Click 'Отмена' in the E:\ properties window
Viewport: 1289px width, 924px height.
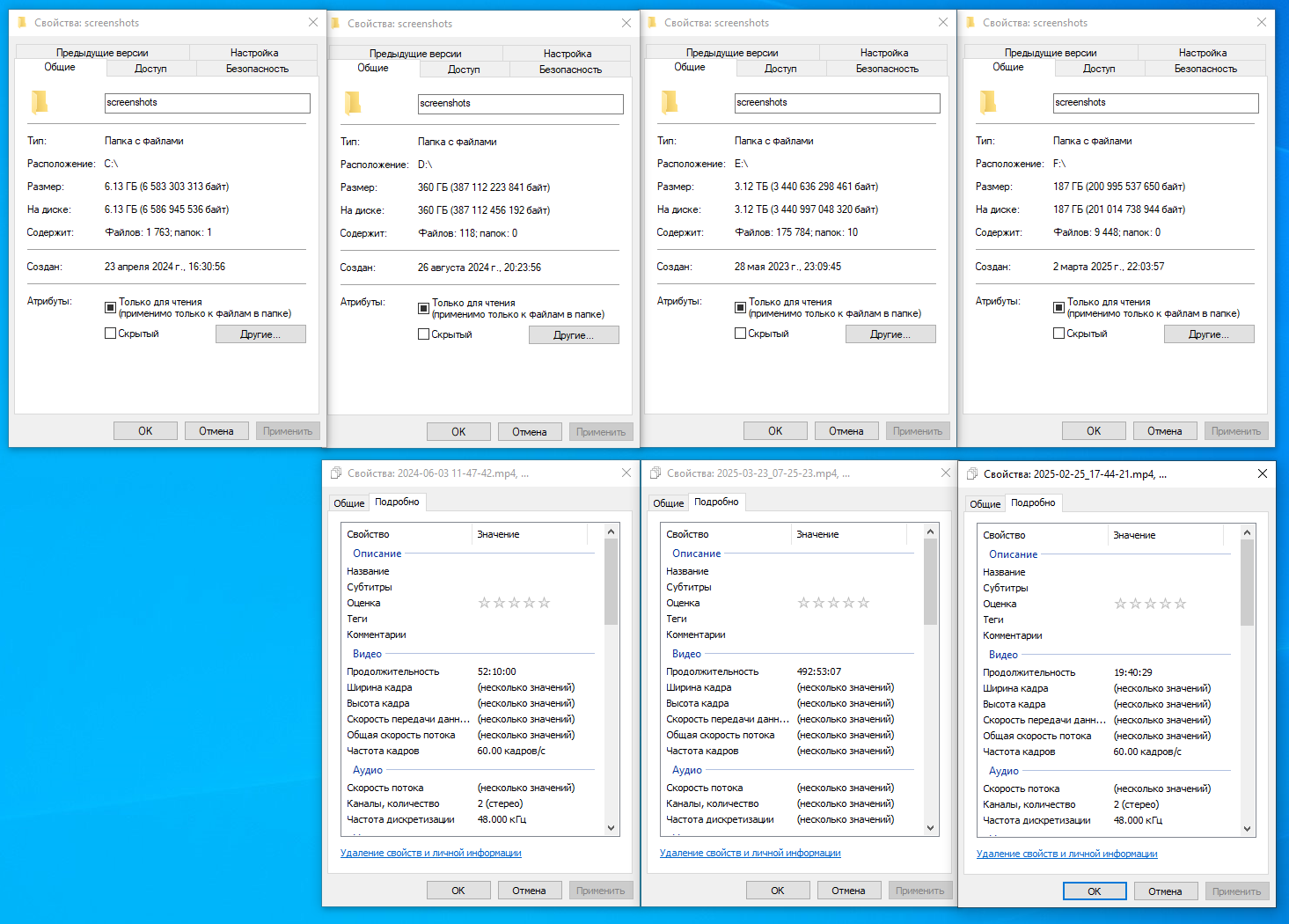click(x=846, y=431)
